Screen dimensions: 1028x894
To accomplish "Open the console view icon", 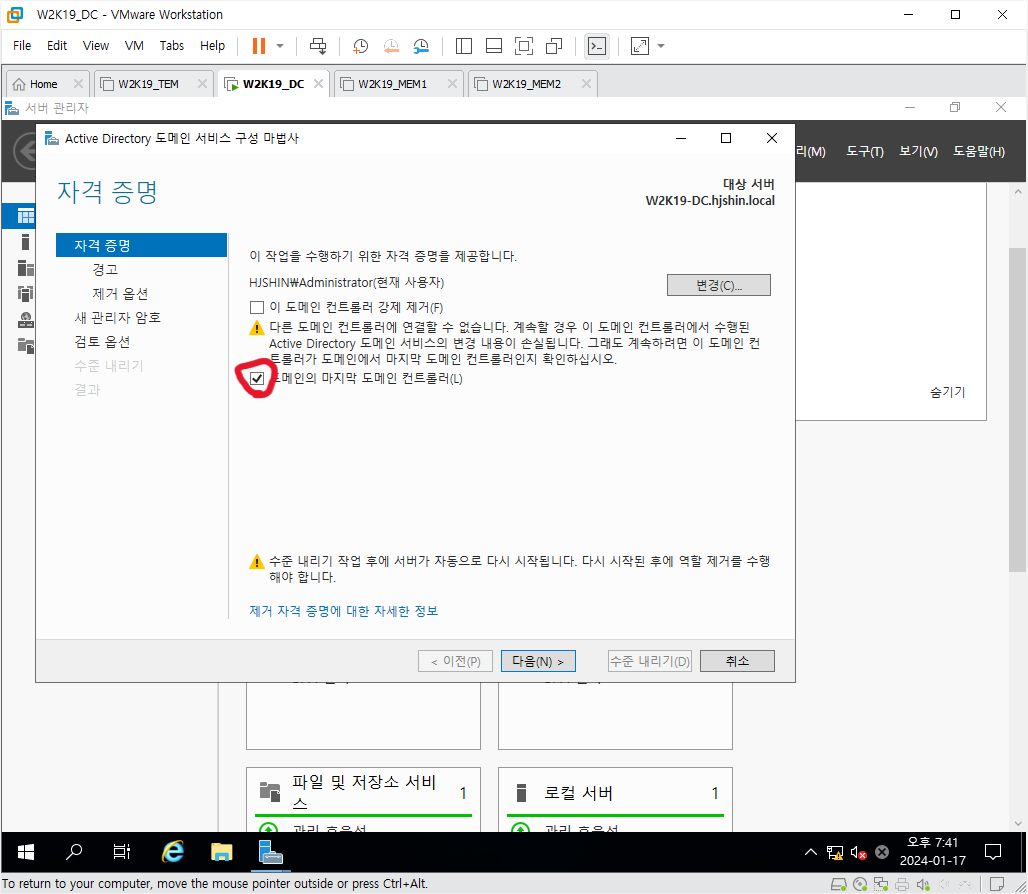I will tap(597, 46).
